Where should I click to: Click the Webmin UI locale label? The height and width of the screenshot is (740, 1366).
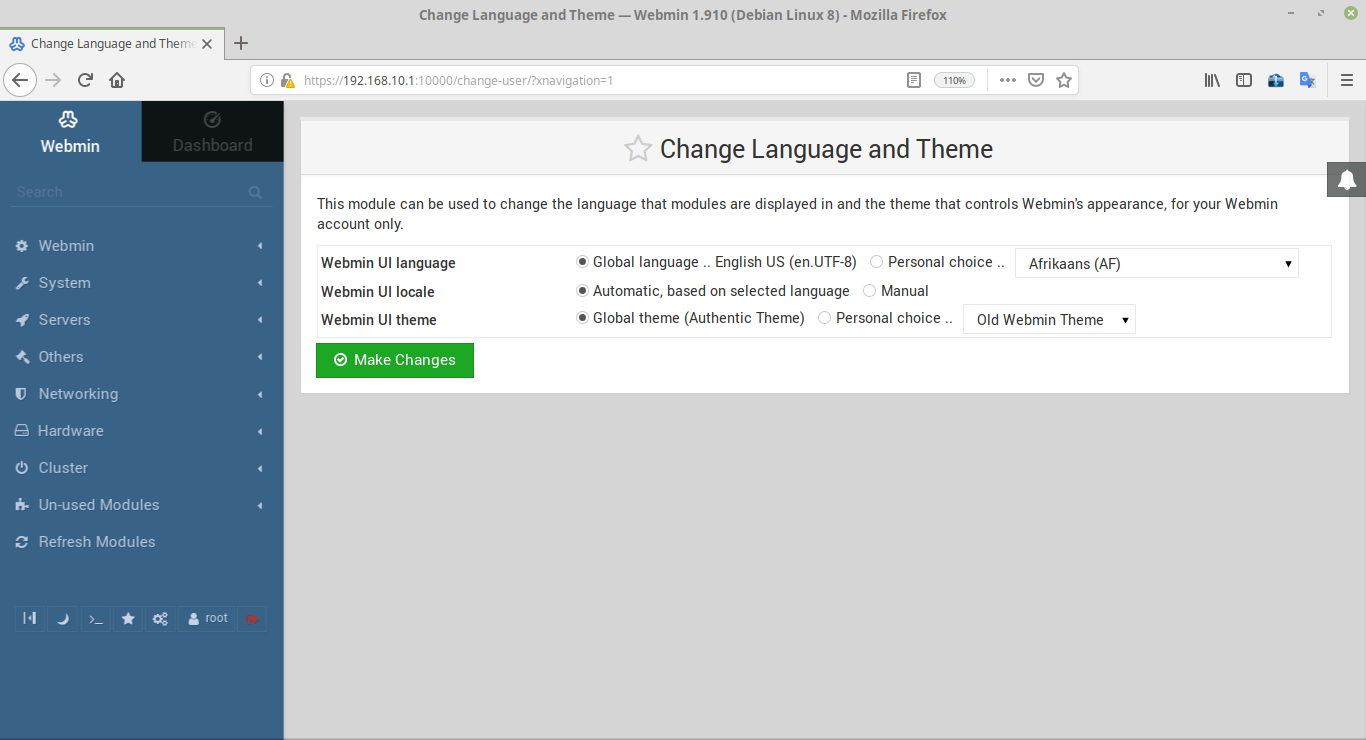pyautogui.click(x=378, y=292)
